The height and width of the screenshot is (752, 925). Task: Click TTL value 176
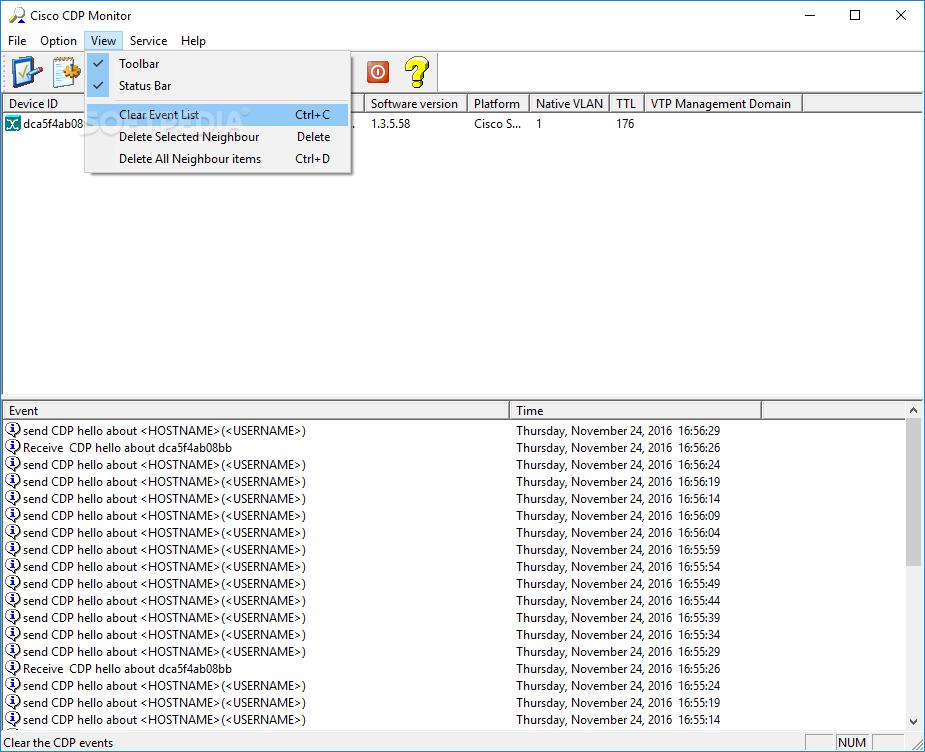pyautogui.click(x=625, y=124)
